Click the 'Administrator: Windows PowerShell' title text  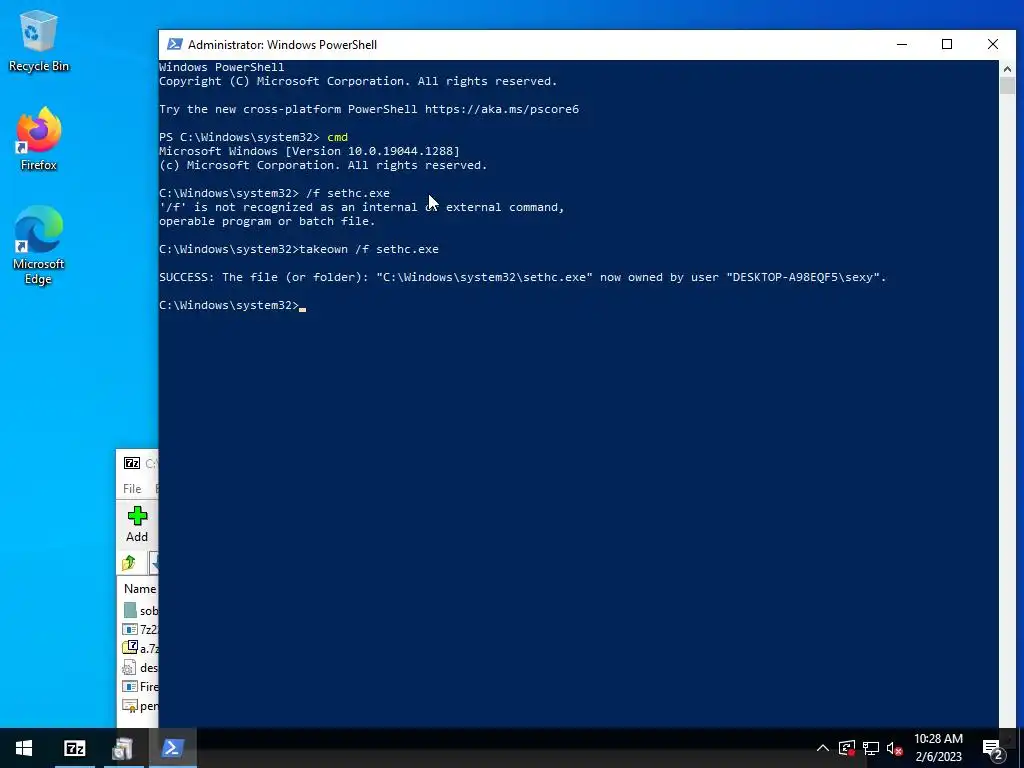(x=282, y=44)
